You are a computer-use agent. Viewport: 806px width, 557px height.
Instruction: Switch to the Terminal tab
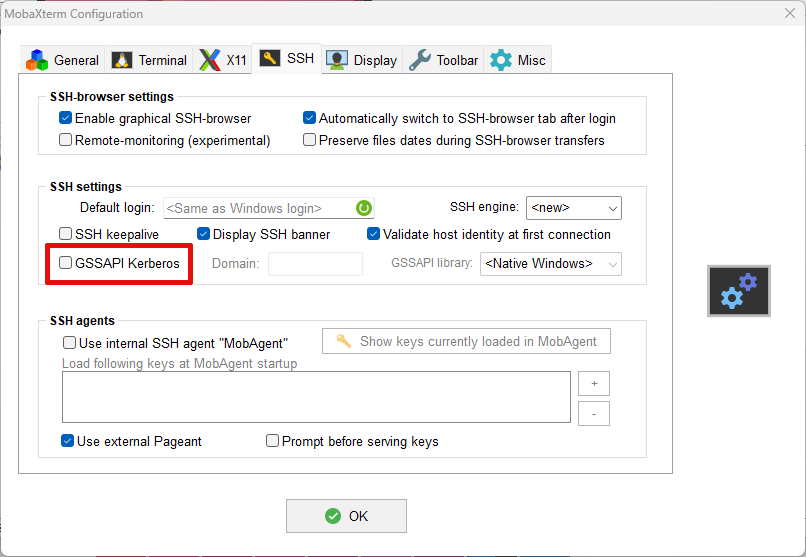(150, 60)
